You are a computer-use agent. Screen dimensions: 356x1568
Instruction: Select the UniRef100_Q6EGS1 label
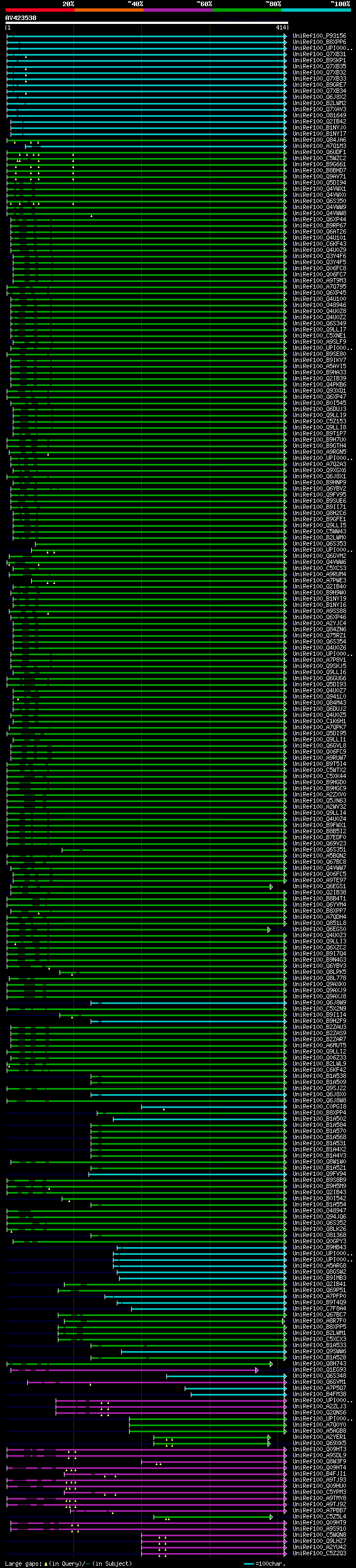coord(319,887)
